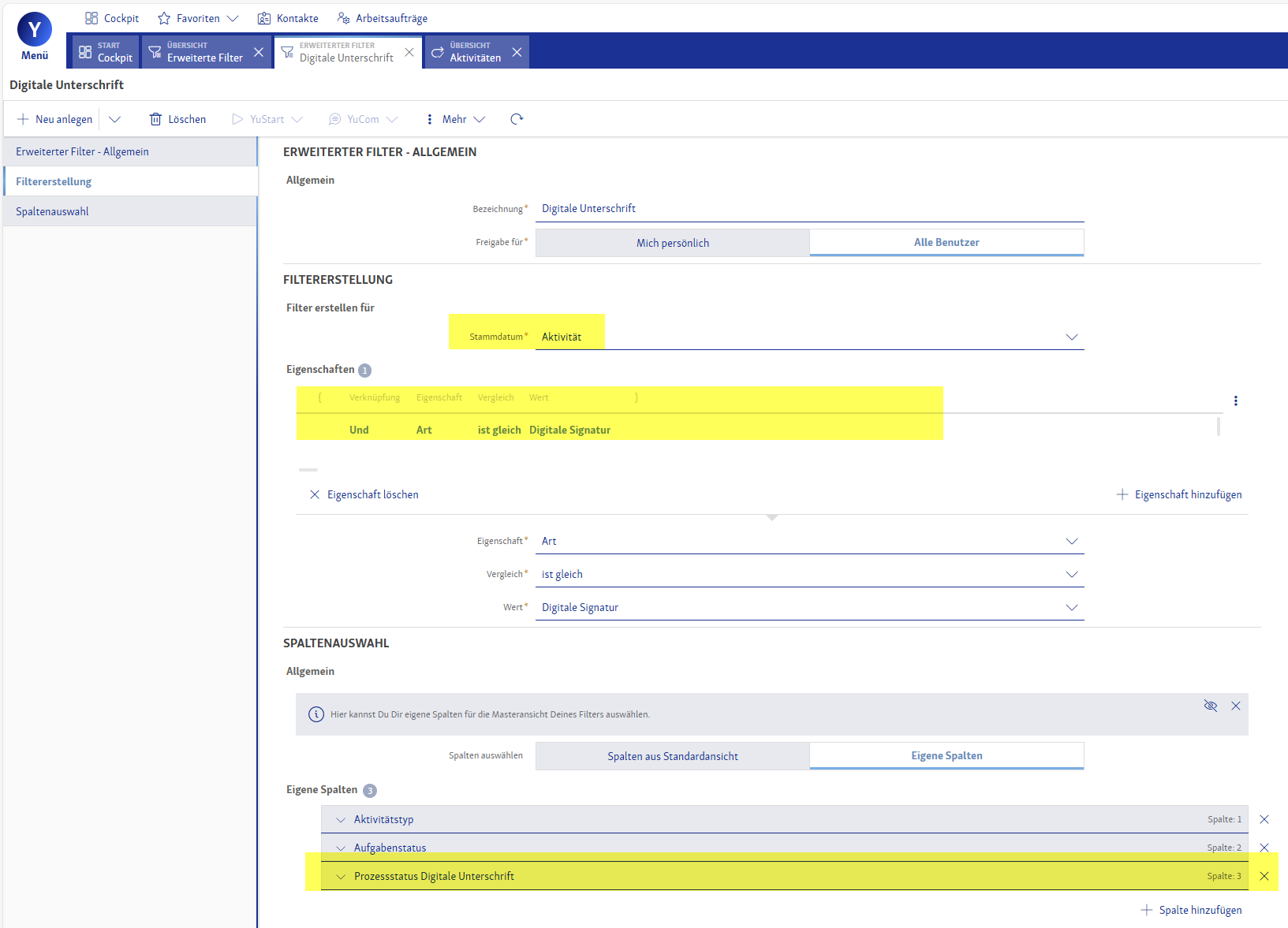
Task: Switch to the Erweiterte Filter tab
Action: pyautogui.click(x=204, y=52)
